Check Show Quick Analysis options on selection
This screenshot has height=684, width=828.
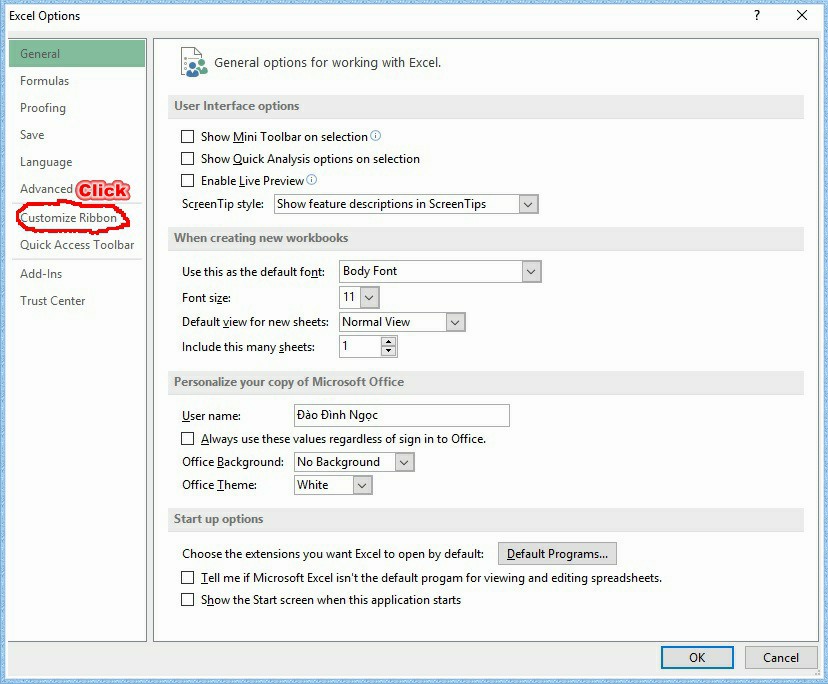187,158
